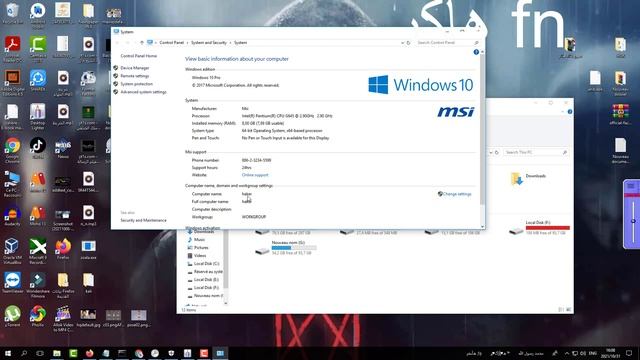Screen dimensions: 640x360
Task: Click the up-arrow navigation button in System window
Action: tap(142, 42)
